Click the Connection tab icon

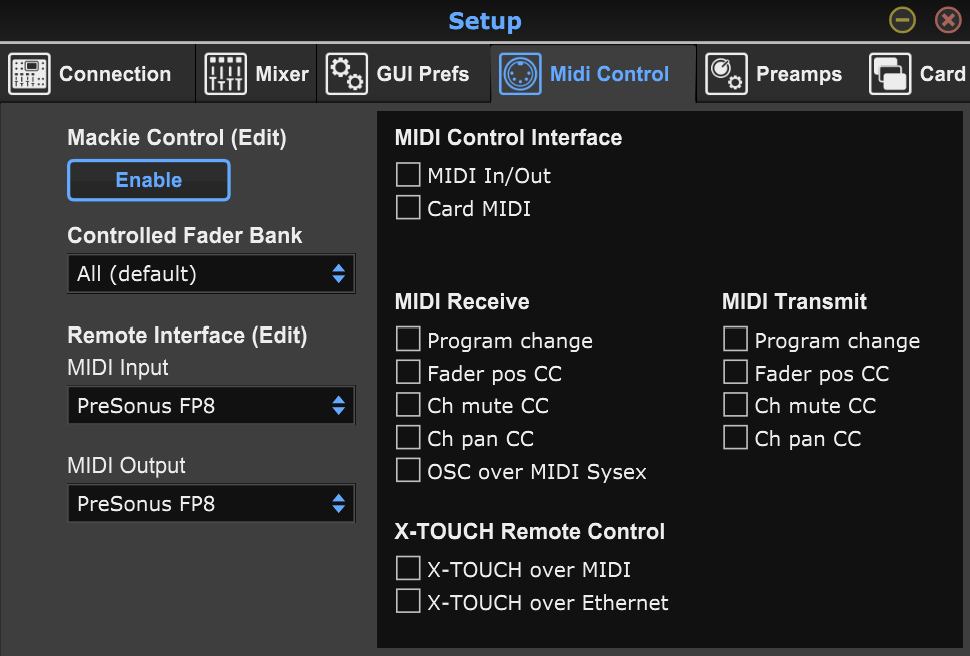(29, 74)
